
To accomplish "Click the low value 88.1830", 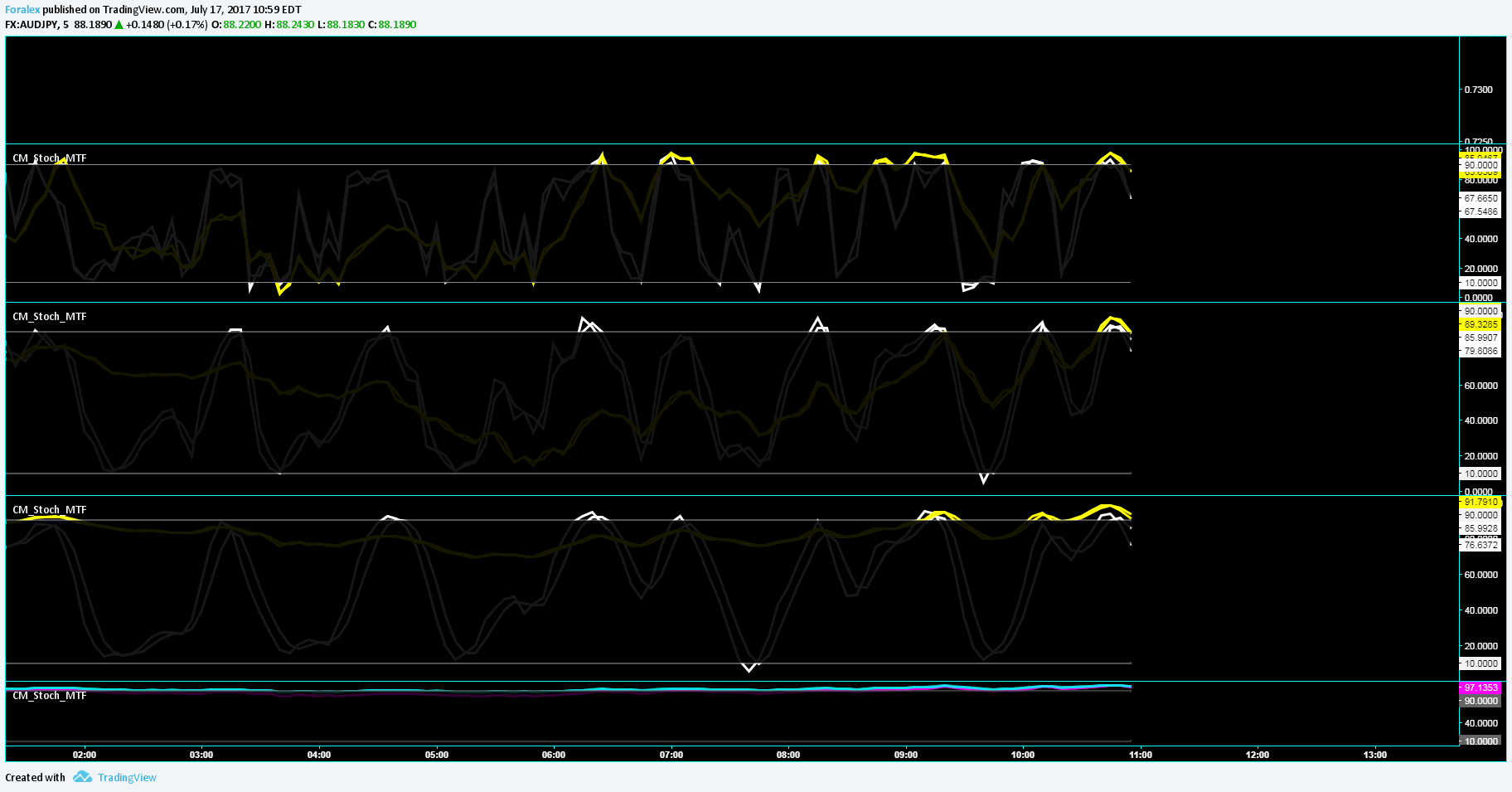I will pyautogui.click(x=346, y=25).
